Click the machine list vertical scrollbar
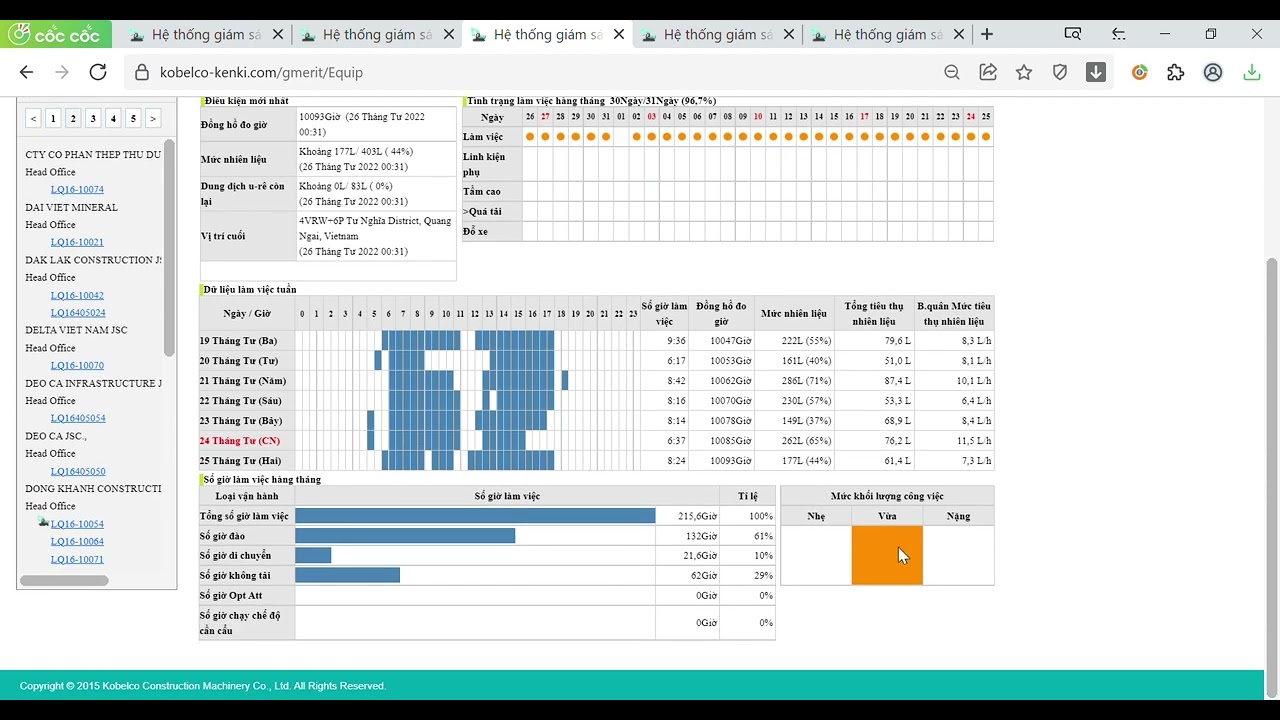The height and width of the screenshot is (720, 1280). click(x=170, y=248)
